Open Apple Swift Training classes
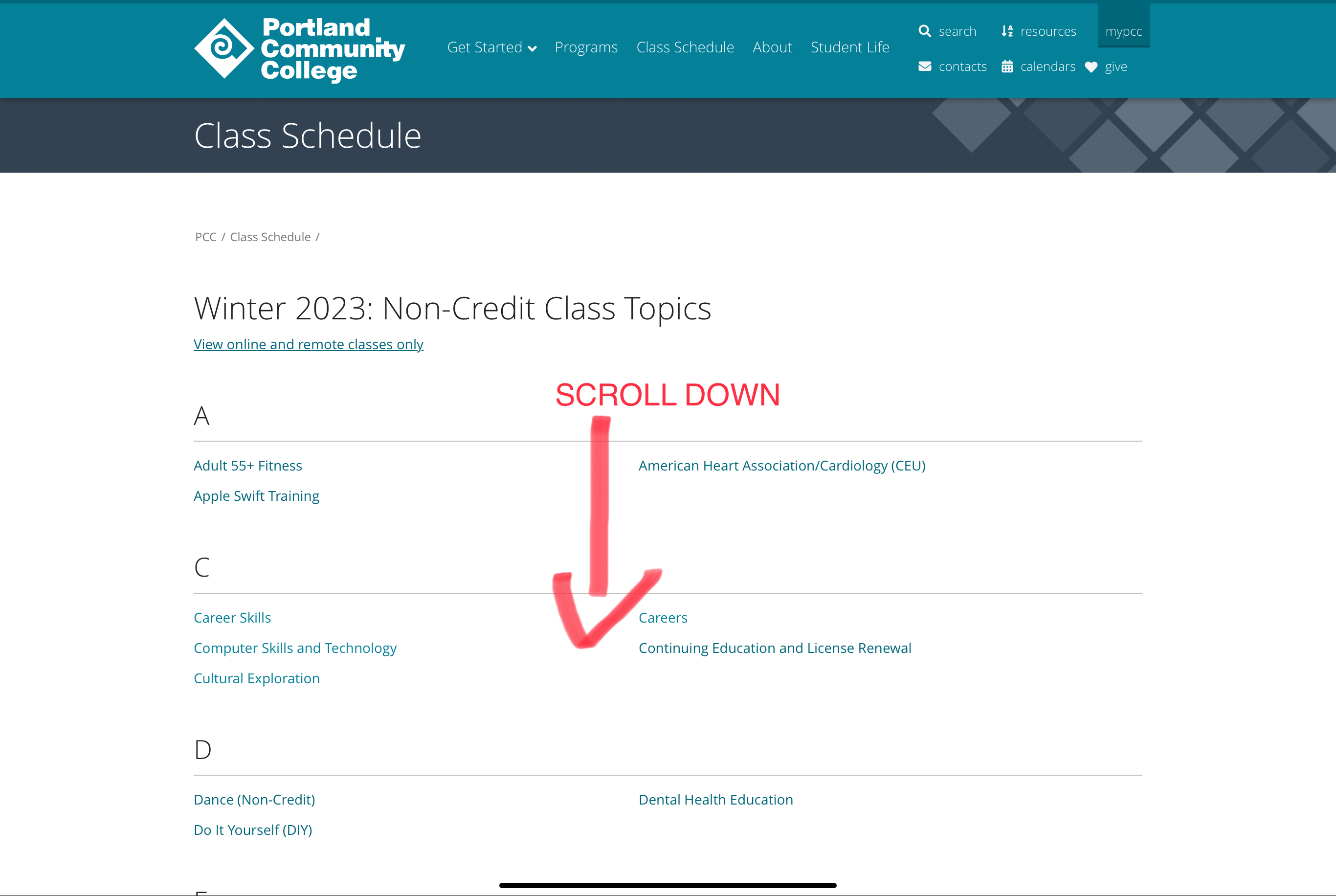Viewport: 1336px width, 896px height. [256, 496]
